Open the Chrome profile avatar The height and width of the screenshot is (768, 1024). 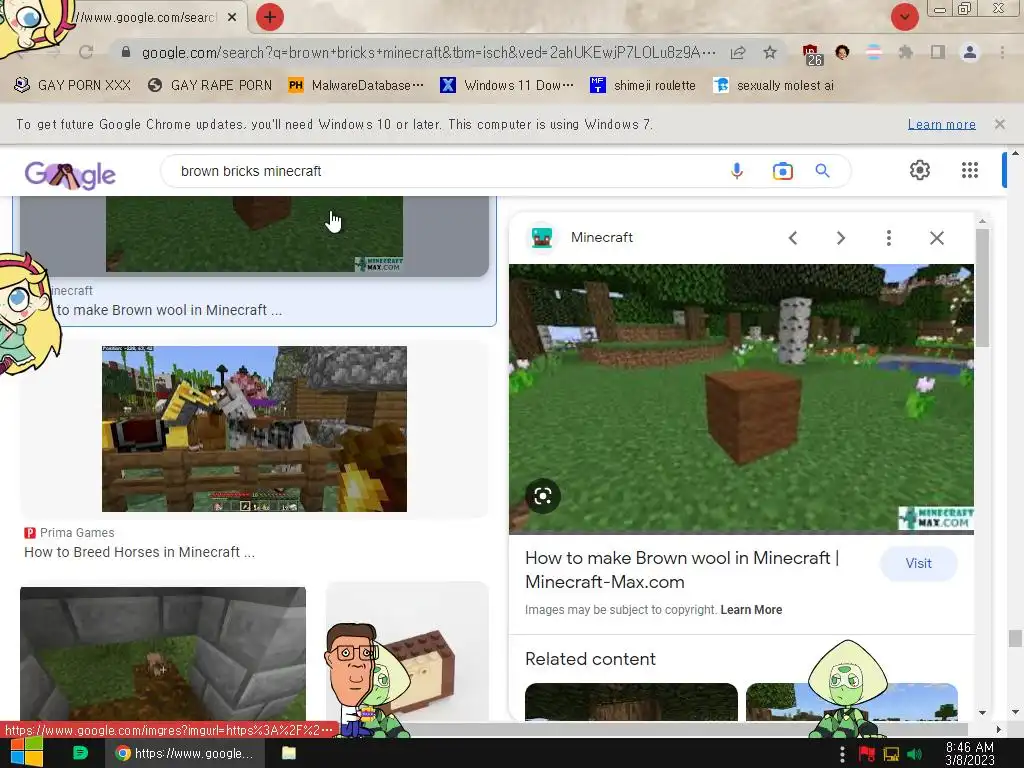(970, 52)
